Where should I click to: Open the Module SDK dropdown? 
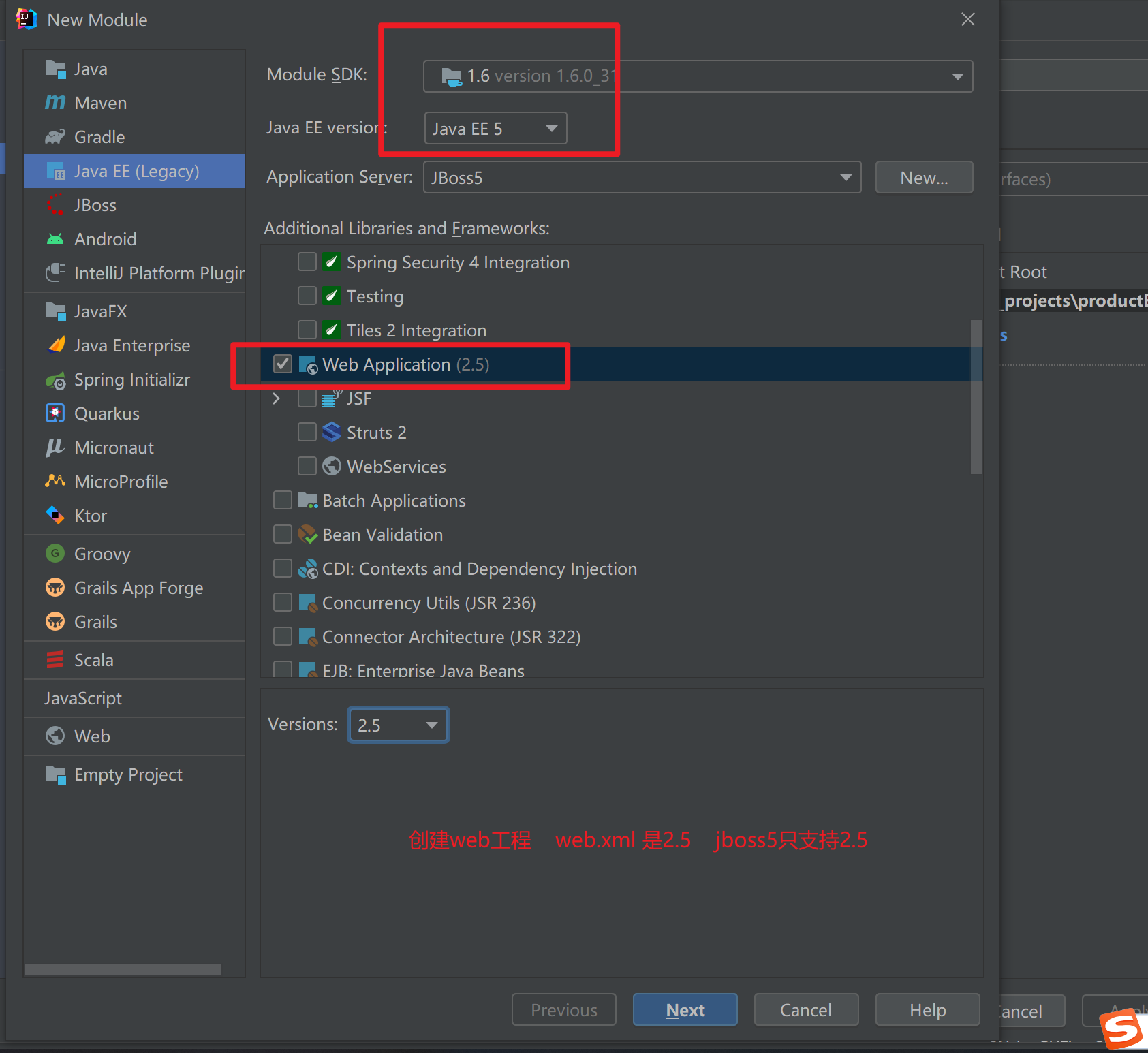click(x=698, y=76)
